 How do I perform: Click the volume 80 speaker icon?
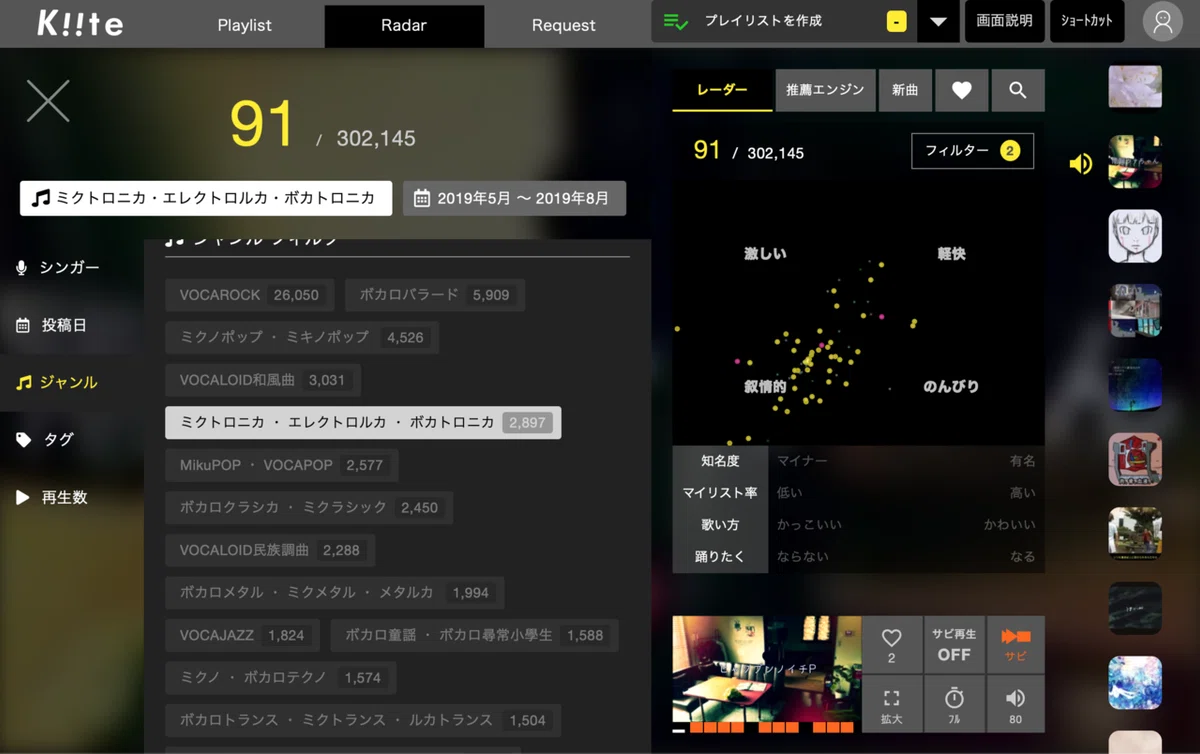pos(1016,704)
